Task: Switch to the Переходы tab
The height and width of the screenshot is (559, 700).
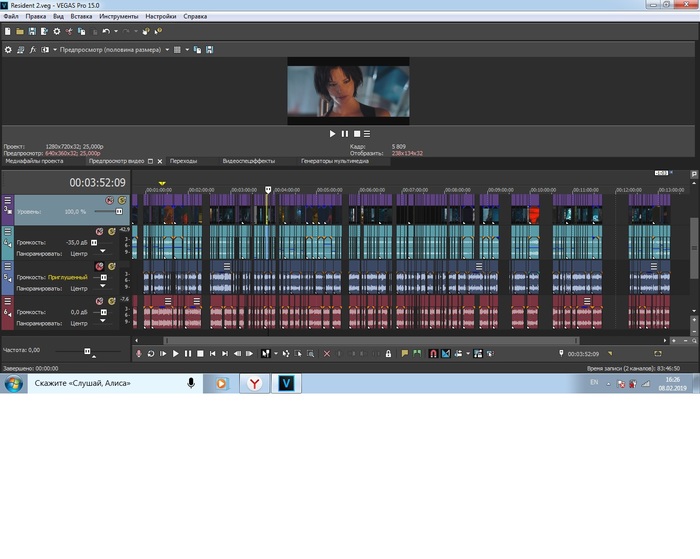Action: tap(183, 160)
